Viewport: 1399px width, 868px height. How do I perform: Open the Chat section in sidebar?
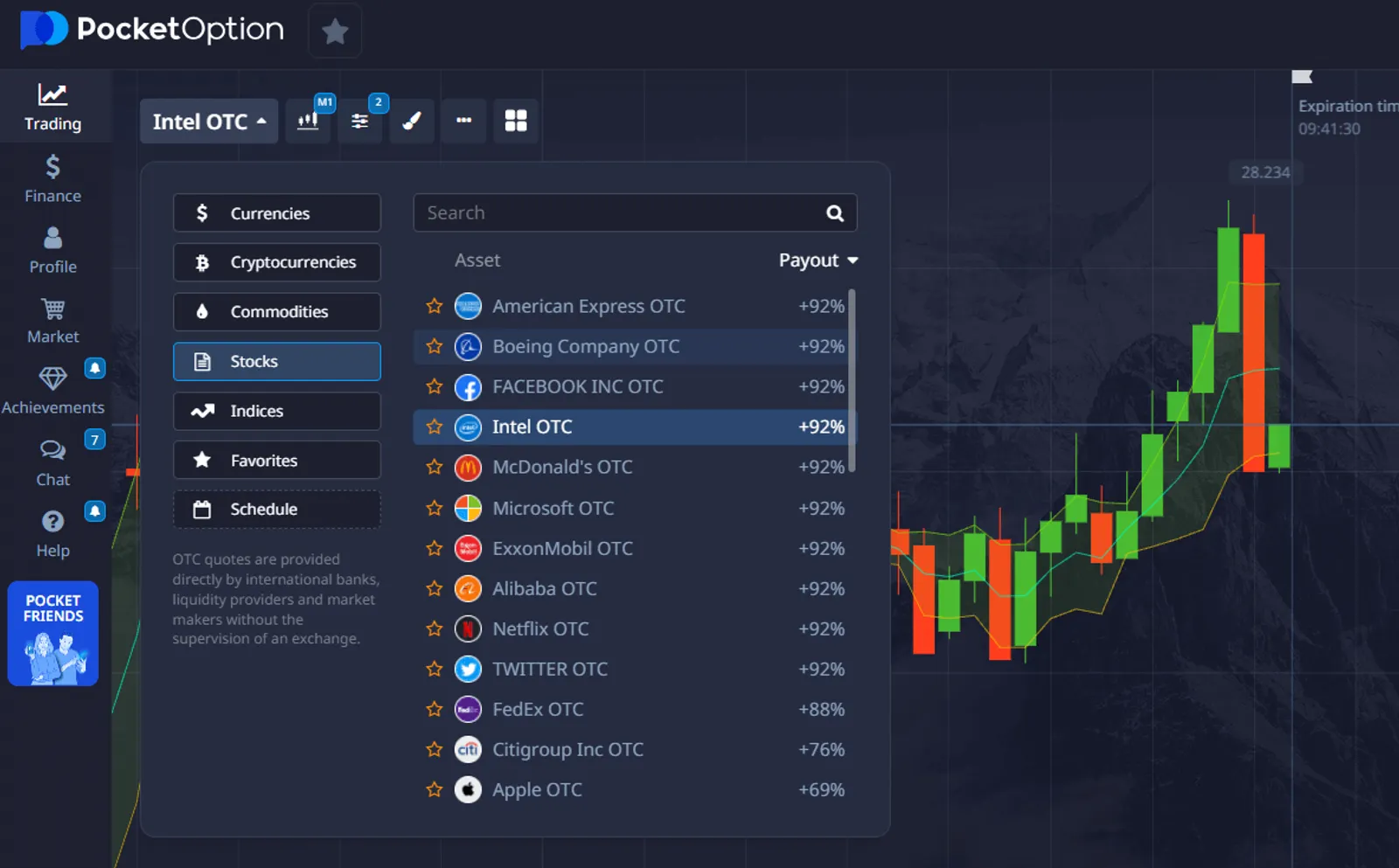(52, 462)
